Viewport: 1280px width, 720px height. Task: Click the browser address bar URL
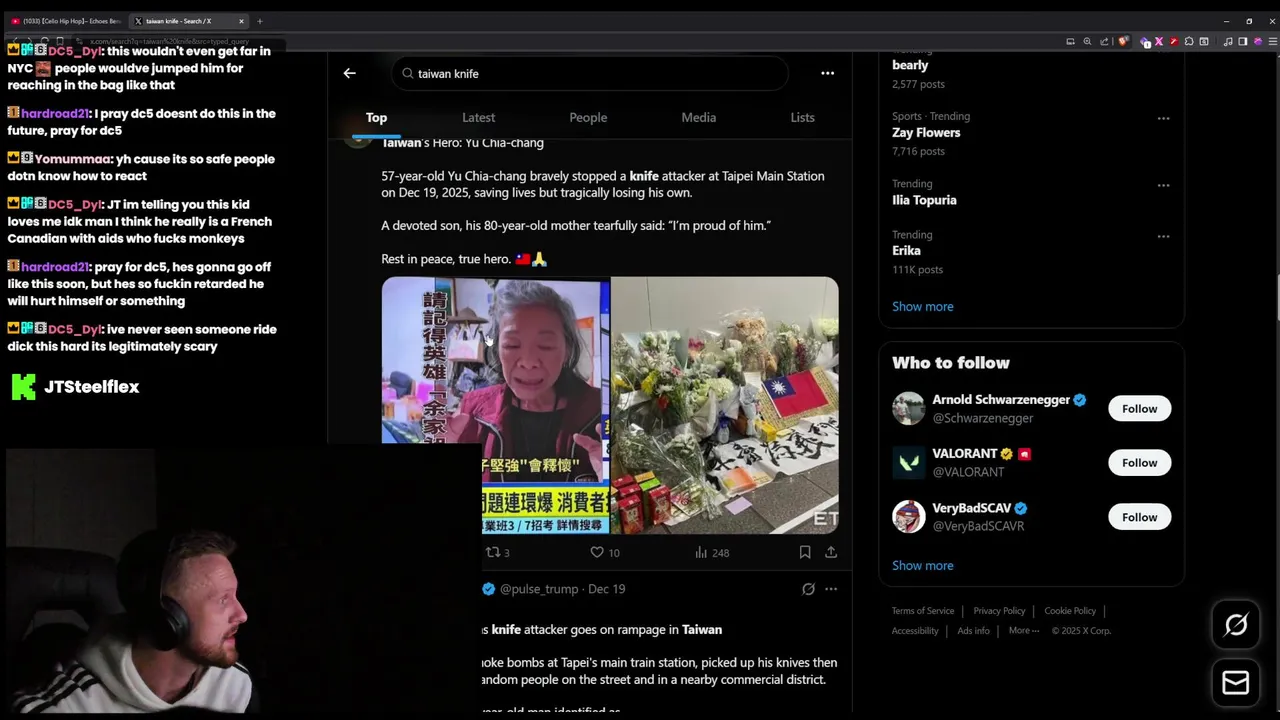click(170, 42)
